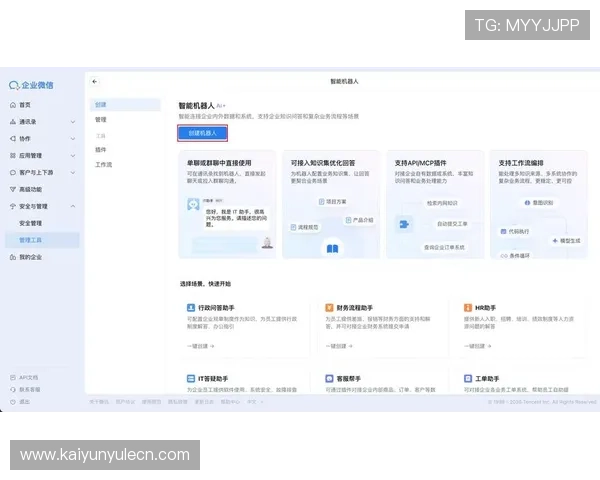Click 一键创建 under 财务流程助手

[x=339, y=346]
